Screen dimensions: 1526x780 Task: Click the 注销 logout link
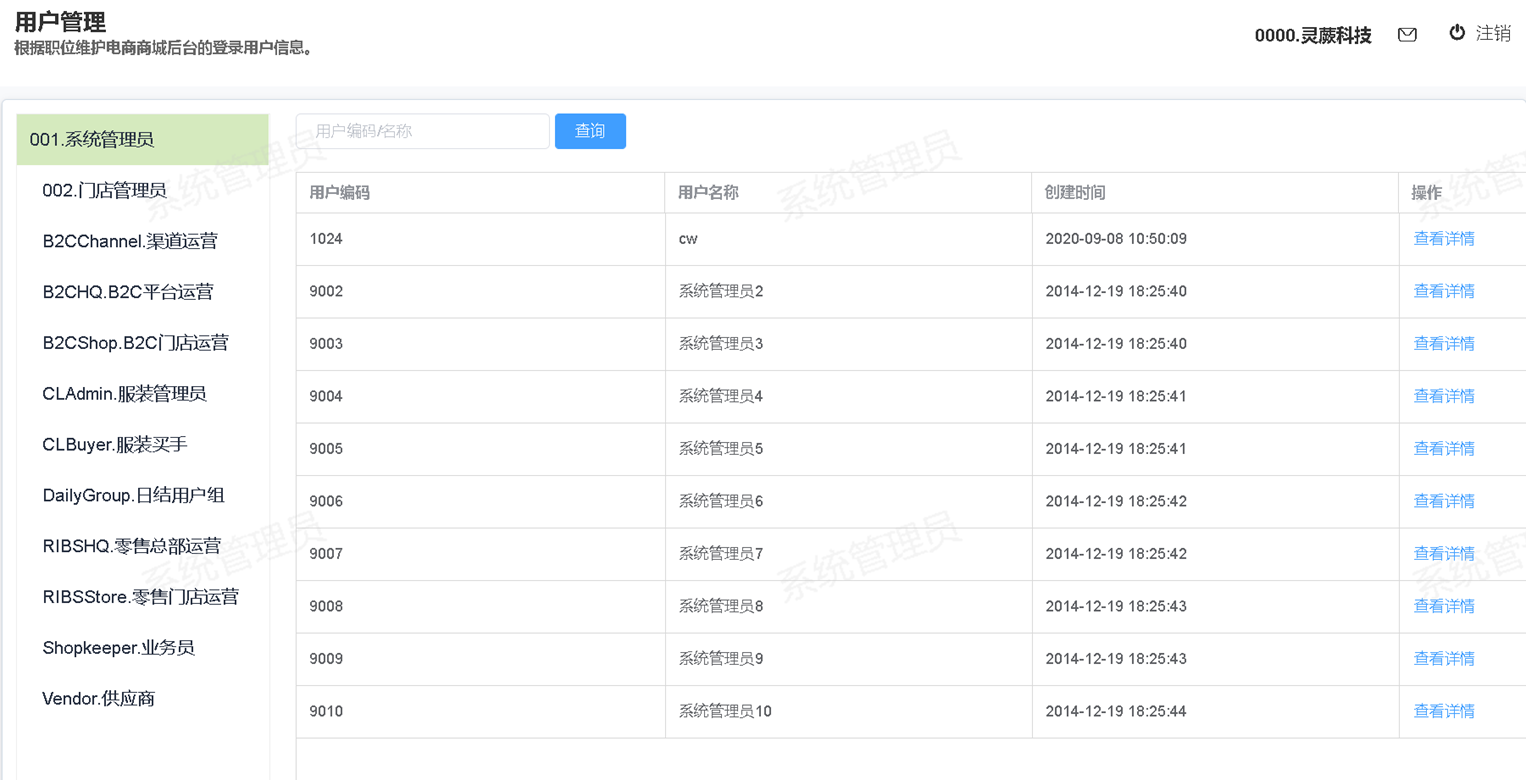[x=1493, y=33]
